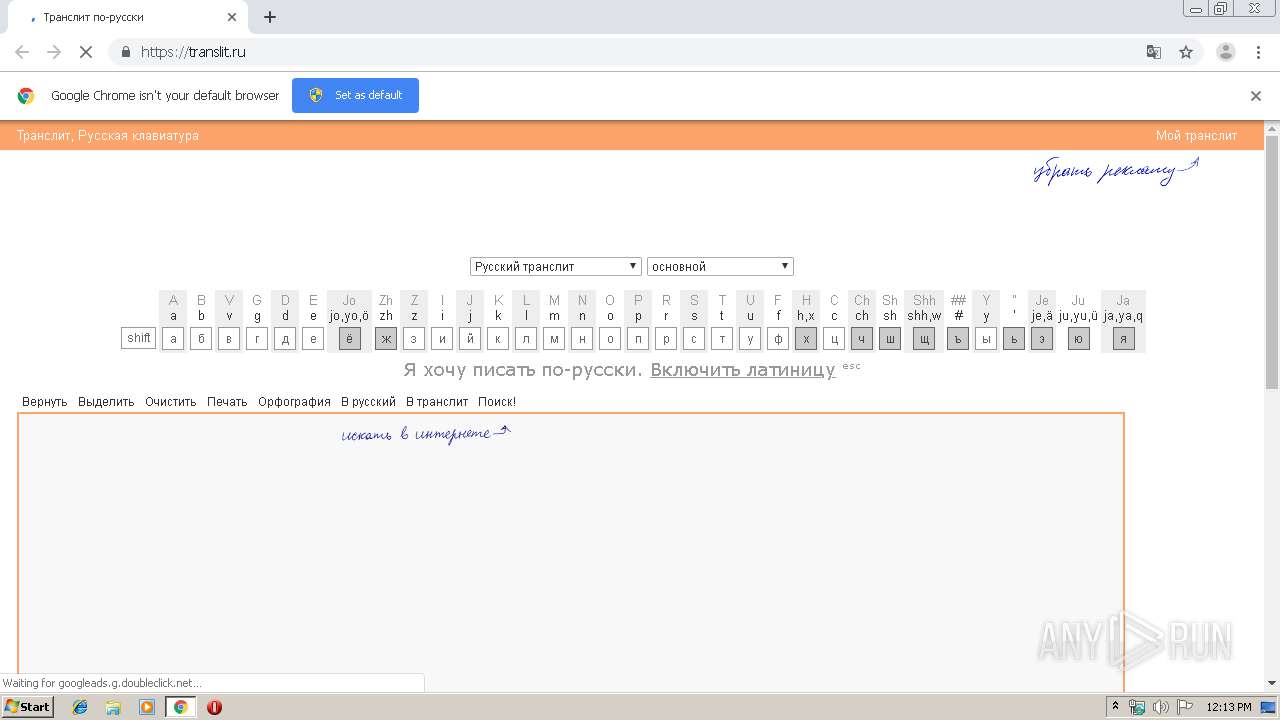
Task: Click 'В транслит' conversion option
Action: pos(437,402)
